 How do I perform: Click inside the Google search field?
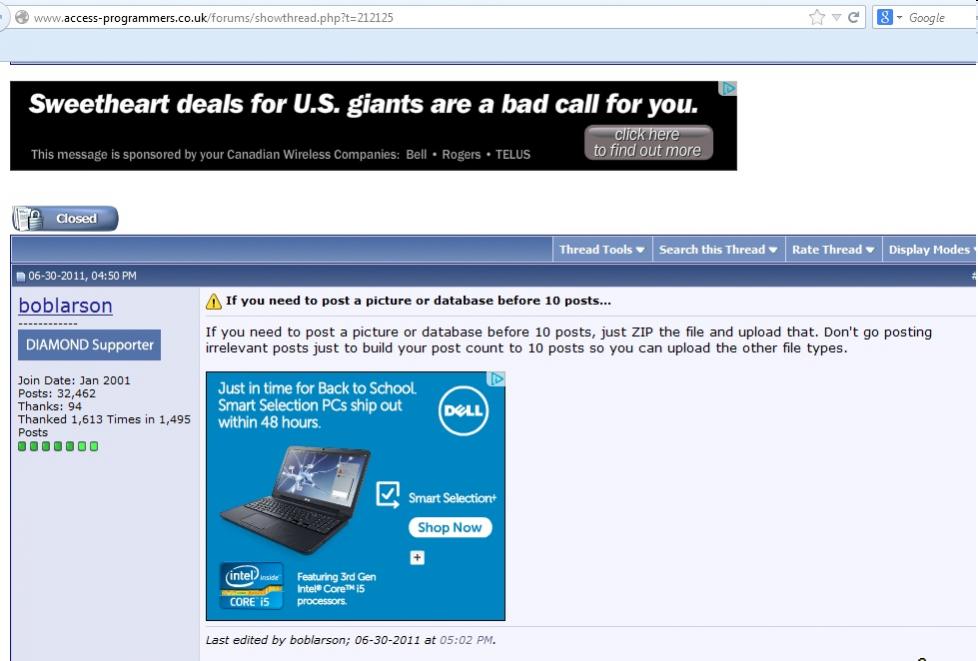pyautogui.click(x=941, y=18)
